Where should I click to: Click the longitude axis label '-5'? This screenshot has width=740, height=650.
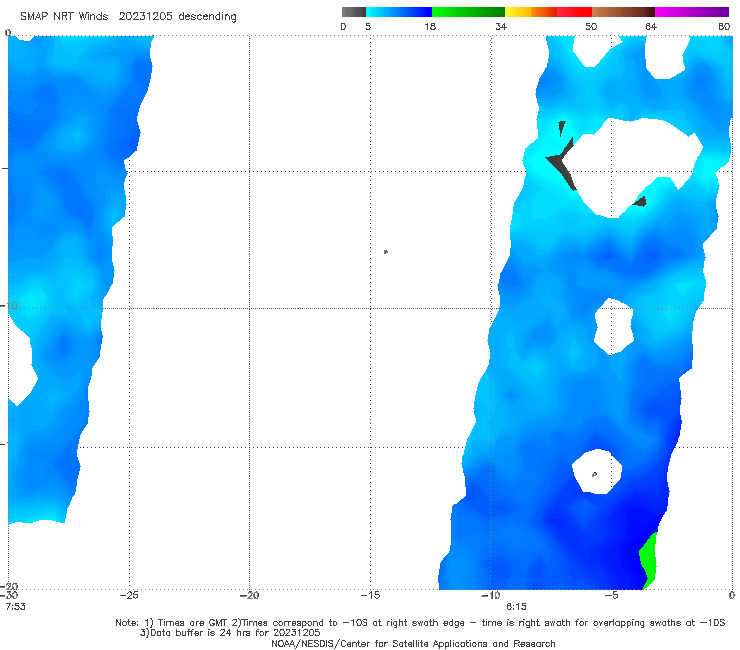(x=611, y=595)
